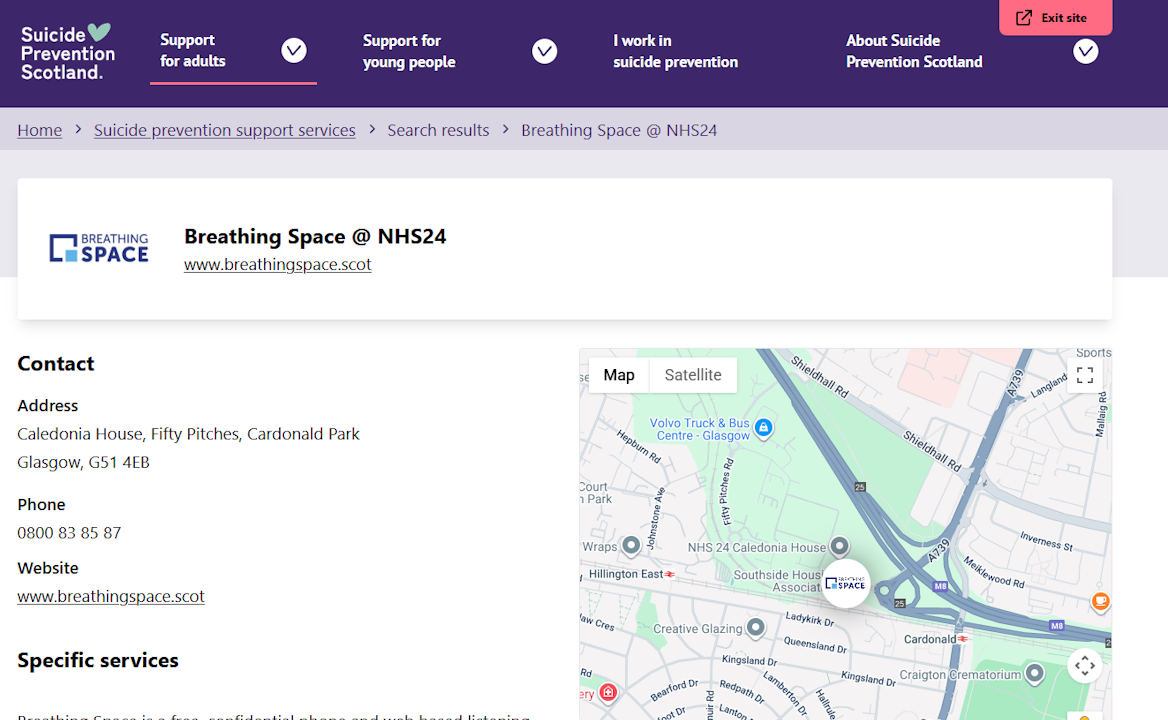Screen dimensions: 1168x720
Task: Click the Creative Glazing map pin
Action: tap(755, 628)
